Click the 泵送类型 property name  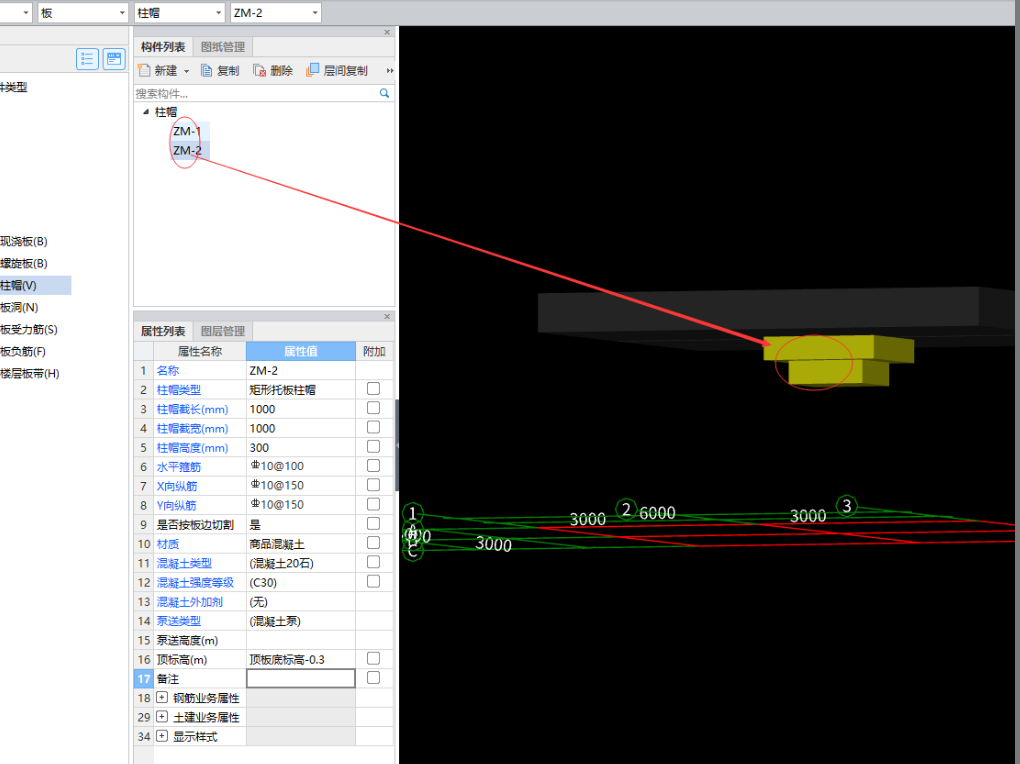pos(179,621)
